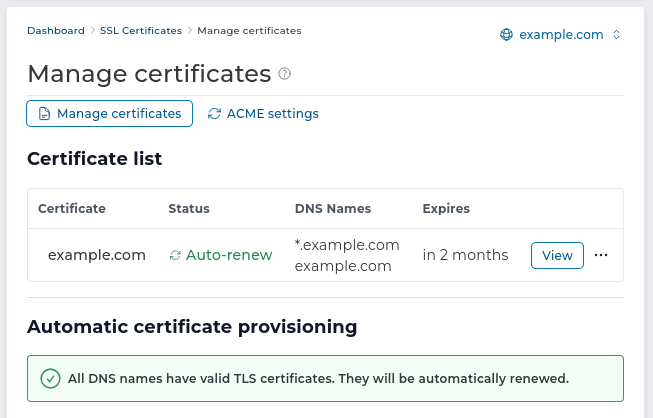Click the *.example.com DNS name
The image size is (653, 418).
pos(347,245)
